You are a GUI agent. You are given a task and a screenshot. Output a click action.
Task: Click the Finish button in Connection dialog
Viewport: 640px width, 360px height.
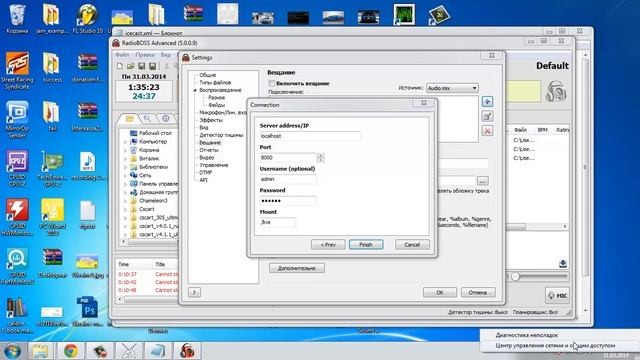coord(366,244)
